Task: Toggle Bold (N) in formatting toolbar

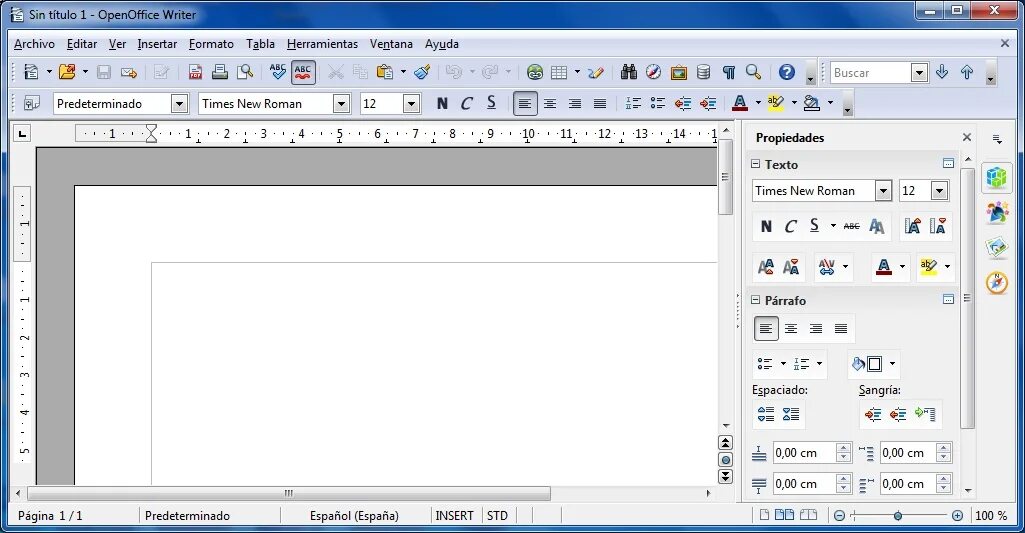Action: tap(442, 103)
